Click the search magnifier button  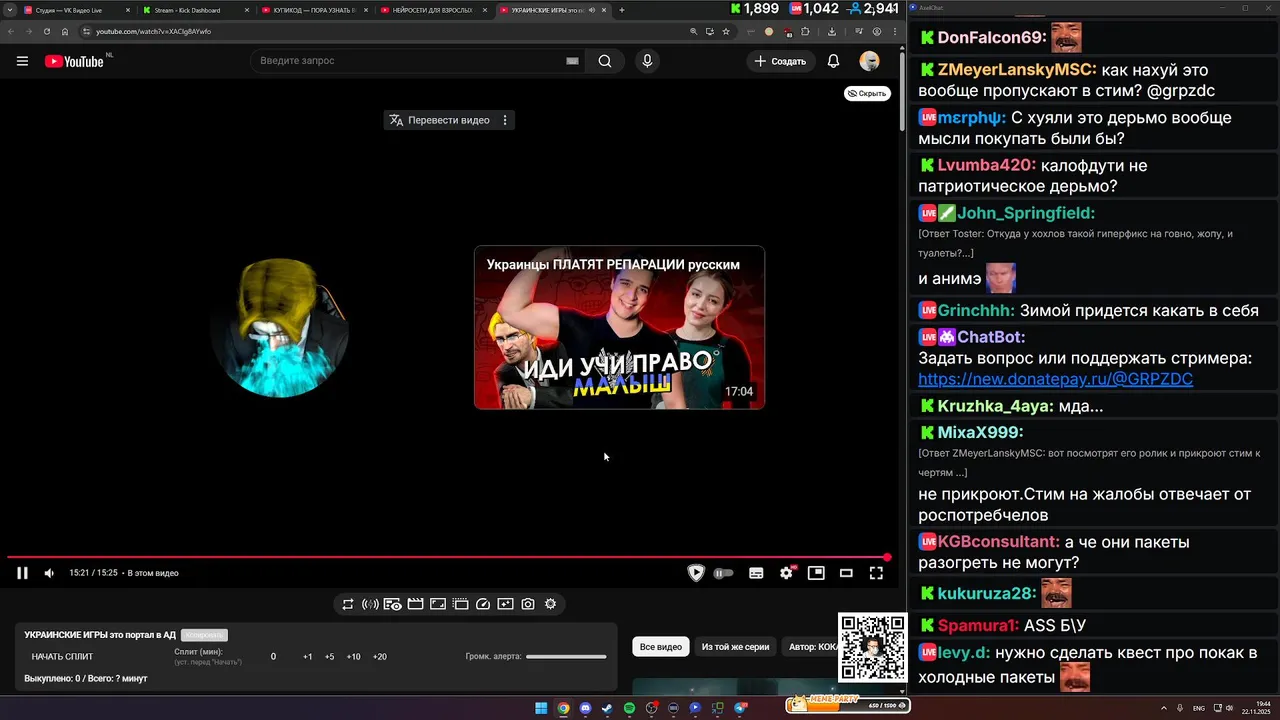(x=605, y=61)
